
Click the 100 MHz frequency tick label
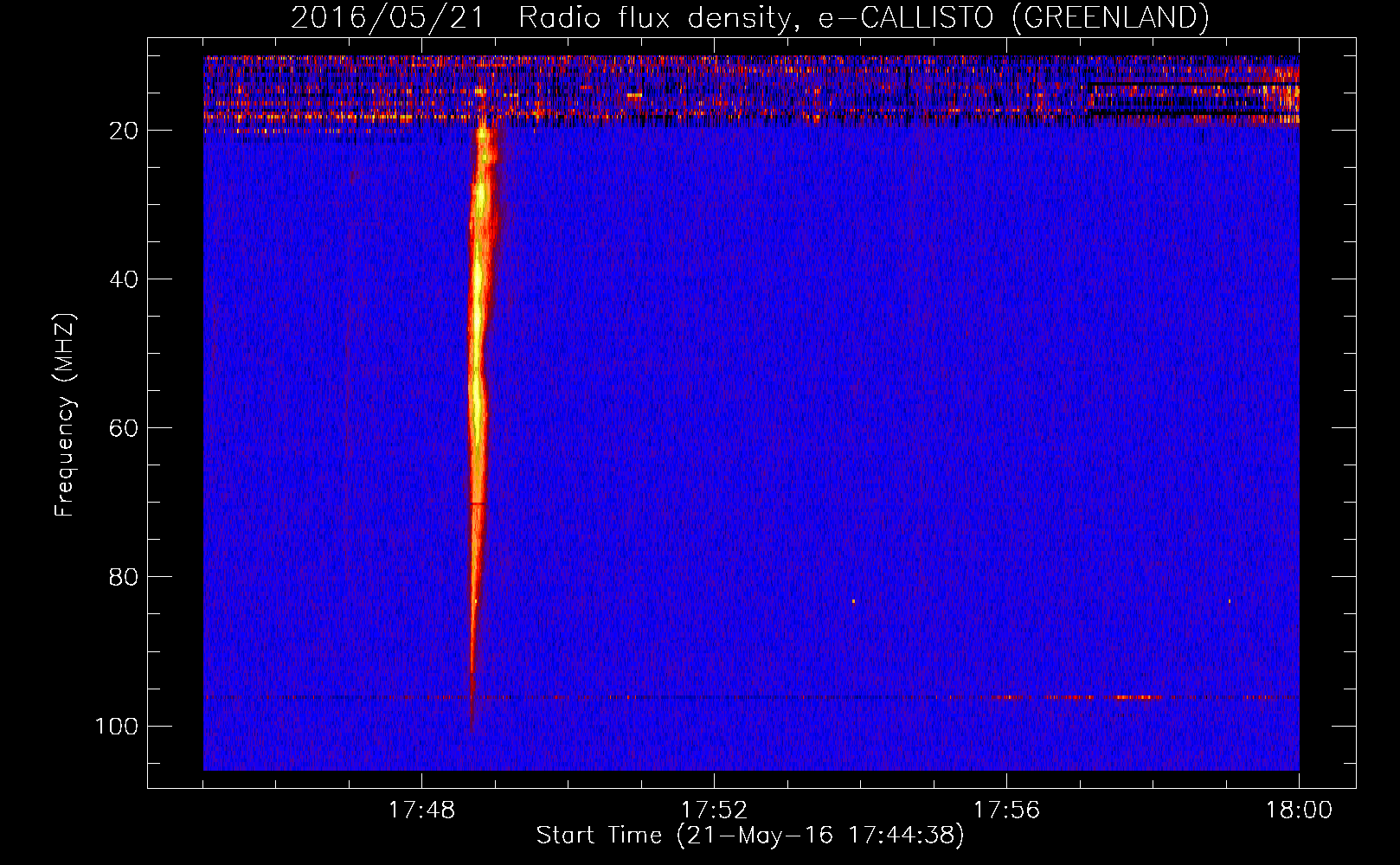(x=117, y=726)
